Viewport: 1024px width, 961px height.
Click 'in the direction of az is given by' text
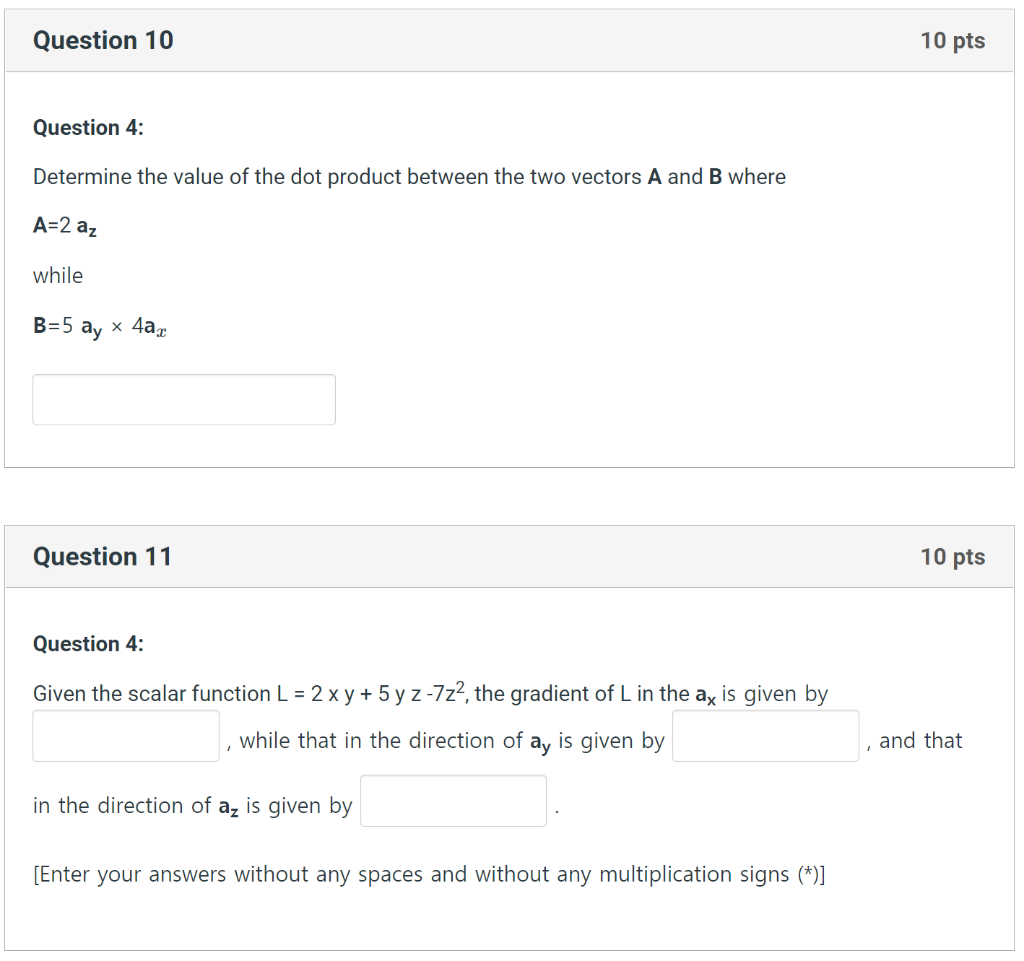coord(193,806)
